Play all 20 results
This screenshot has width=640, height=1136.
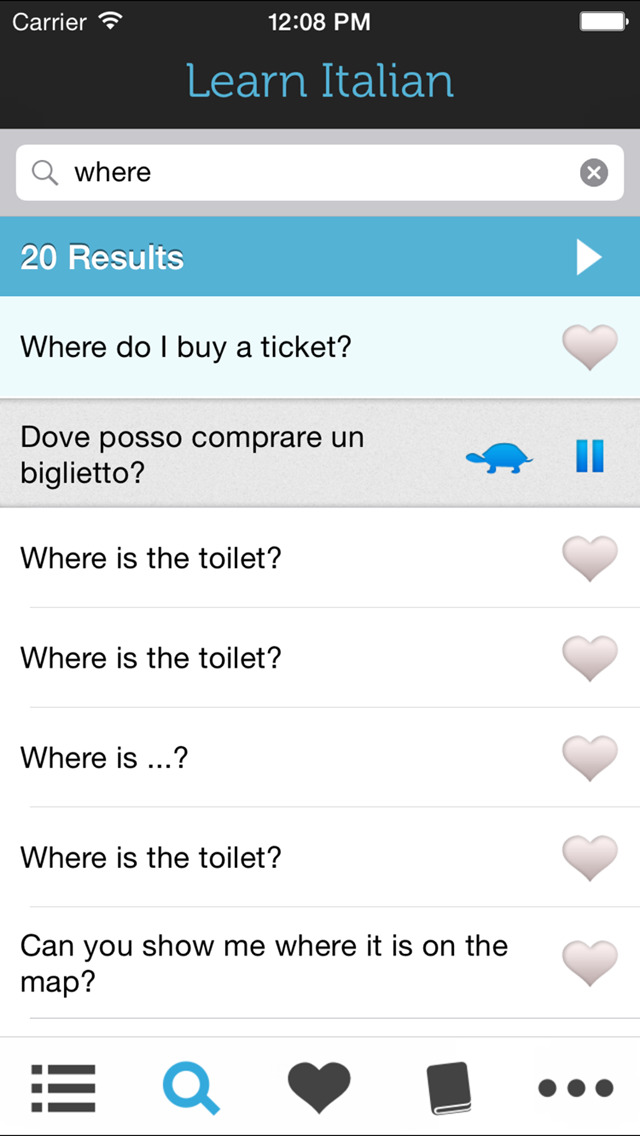point(589,257)
